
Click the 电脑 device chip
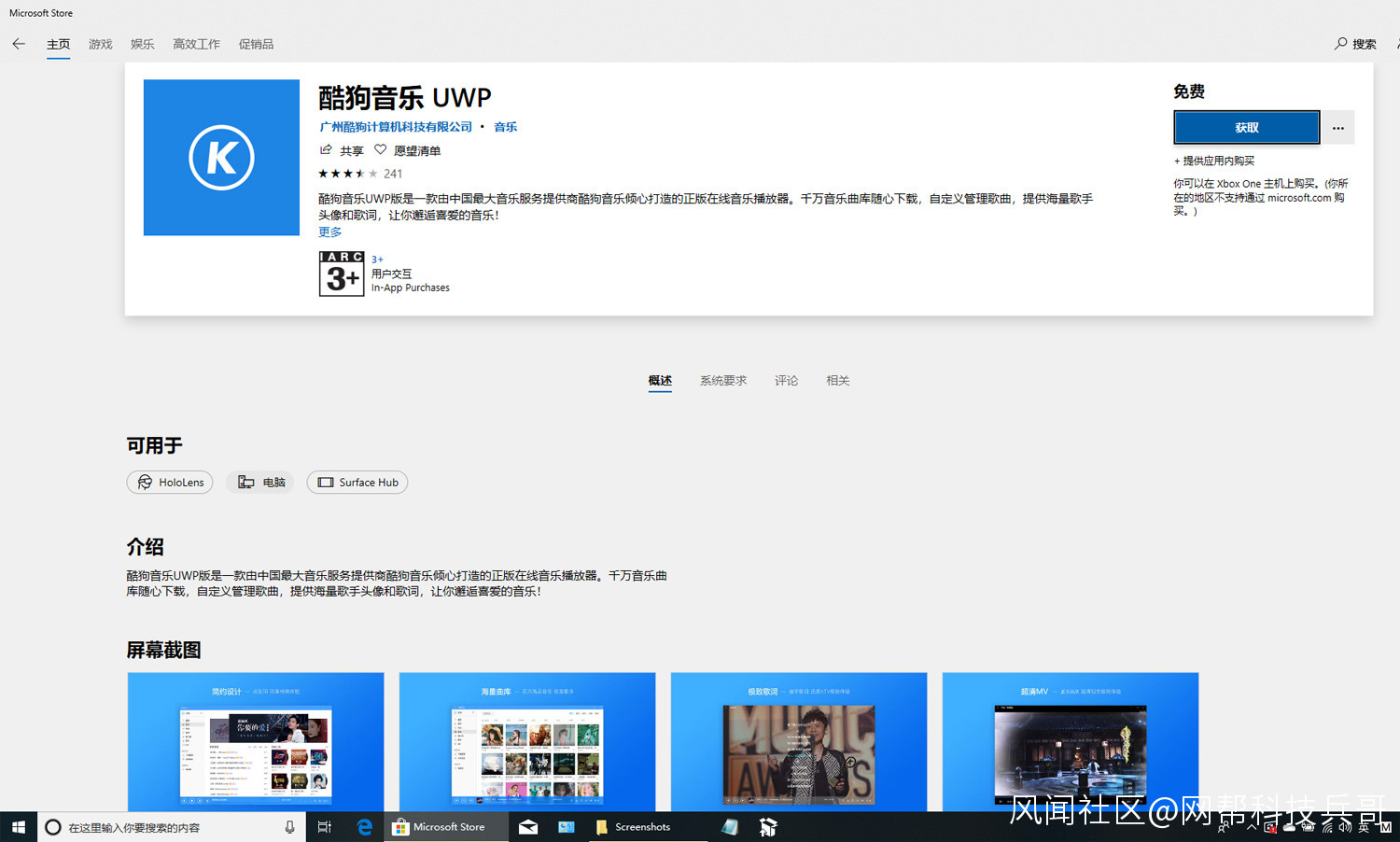[260, 483]
